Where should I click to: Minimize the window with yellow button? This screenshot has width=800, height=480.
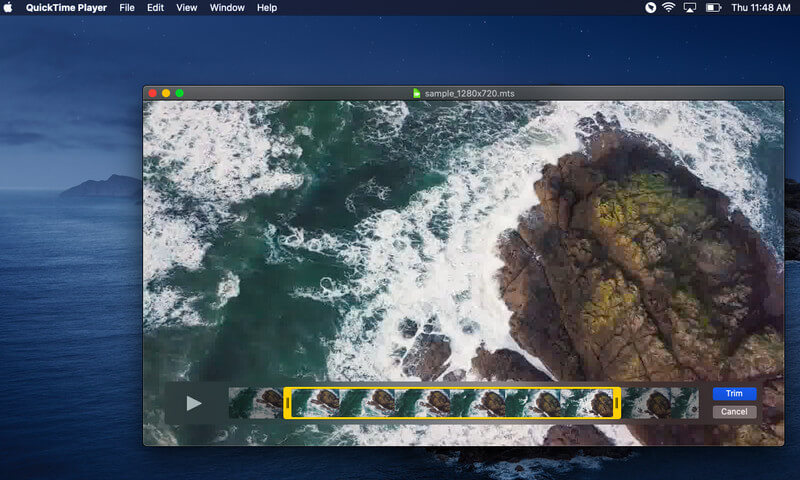(x=166, y=93)
